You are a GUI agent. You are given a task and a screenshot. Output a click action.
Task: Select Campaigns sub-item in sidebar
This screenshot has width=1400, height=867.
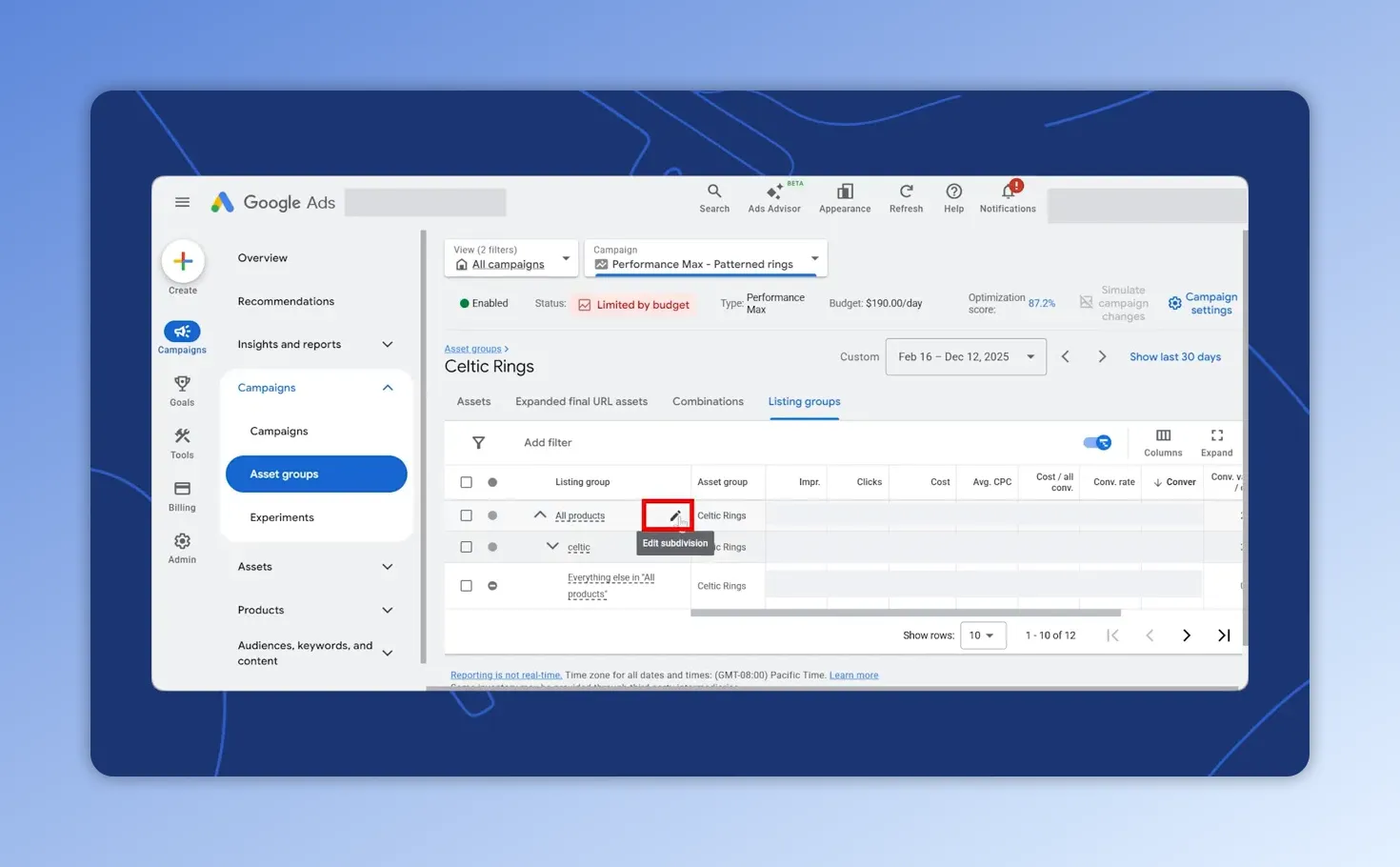[x=279, y=431]
